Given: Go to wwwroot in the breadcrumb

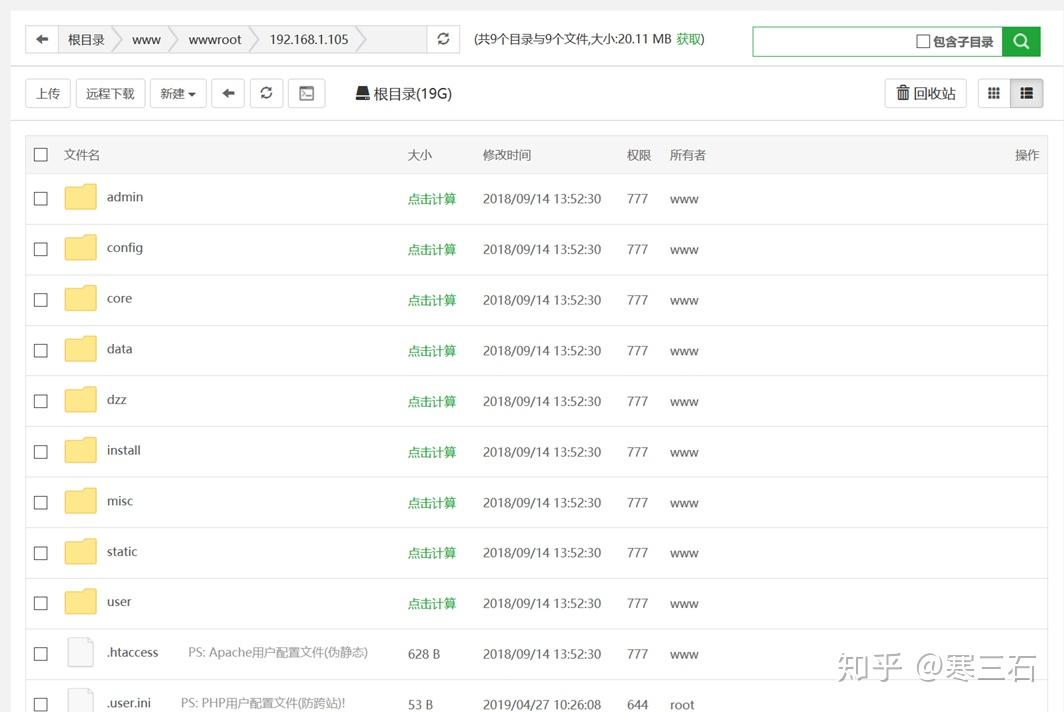Looking at the screenshot, I should (215, 39).
